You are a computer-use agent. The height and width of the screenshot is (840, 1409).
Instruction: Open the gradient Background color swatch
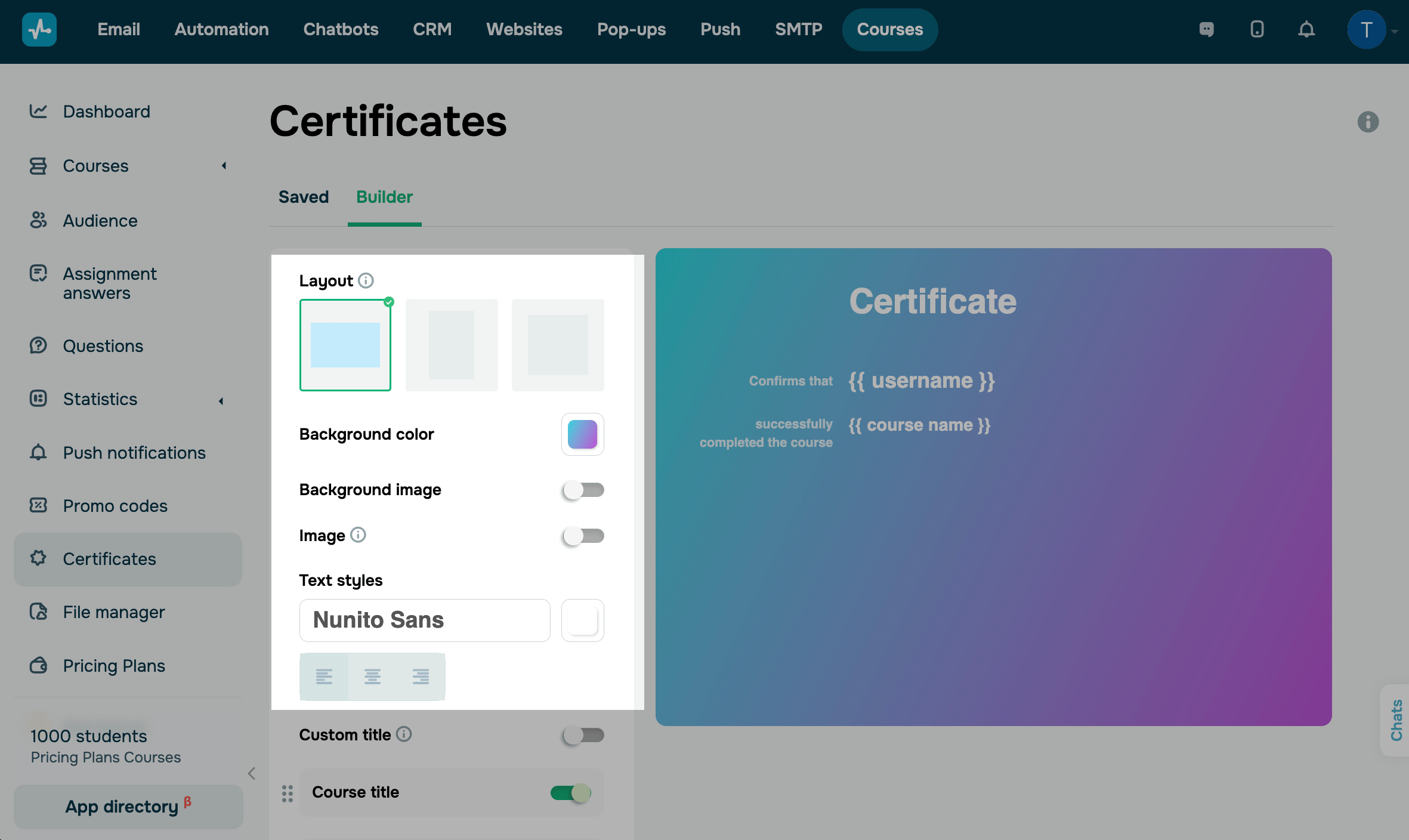point(582,434)
